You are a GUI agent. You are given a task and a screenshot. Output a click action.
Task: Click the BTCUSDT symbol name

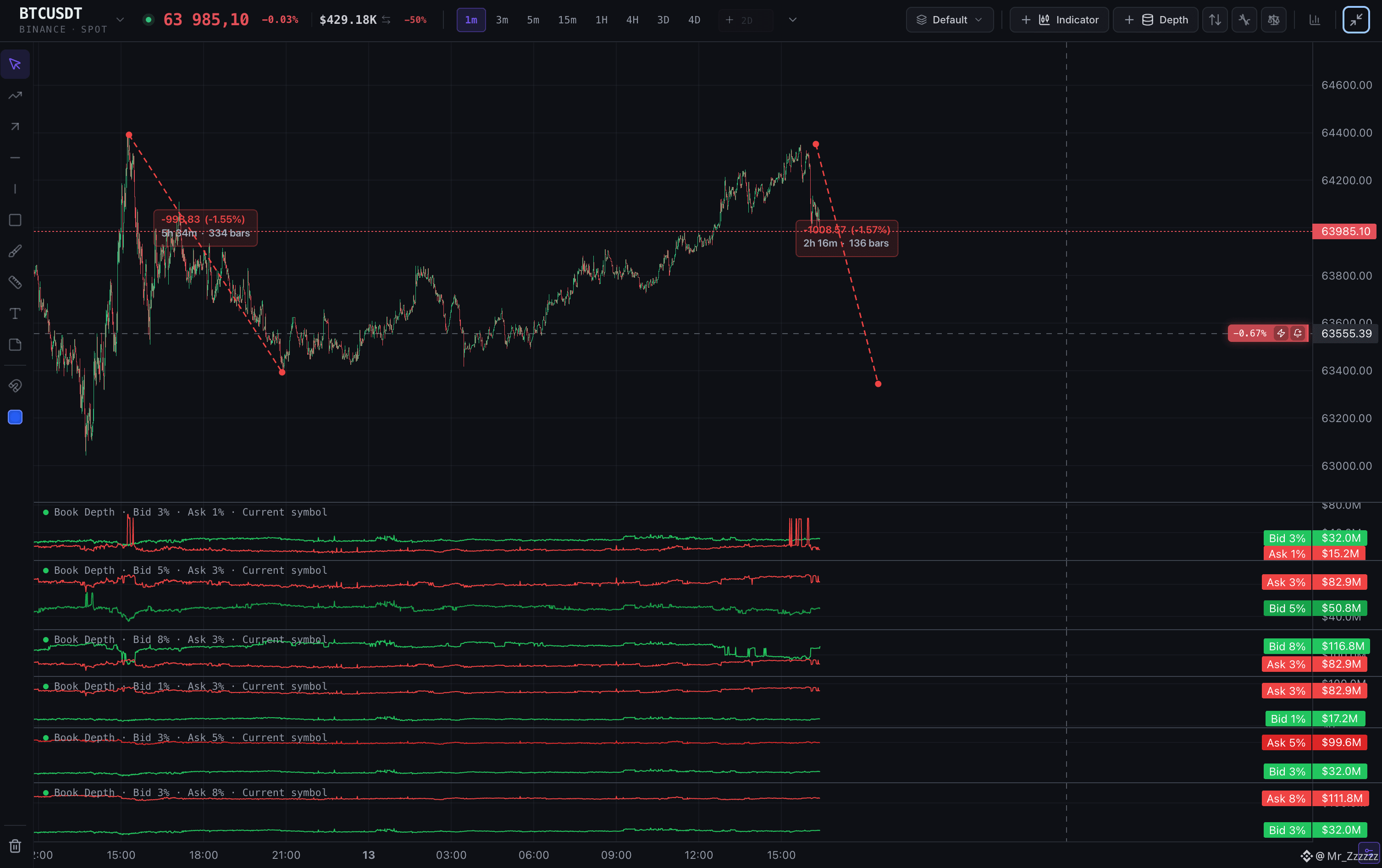(x=50, y=13)
